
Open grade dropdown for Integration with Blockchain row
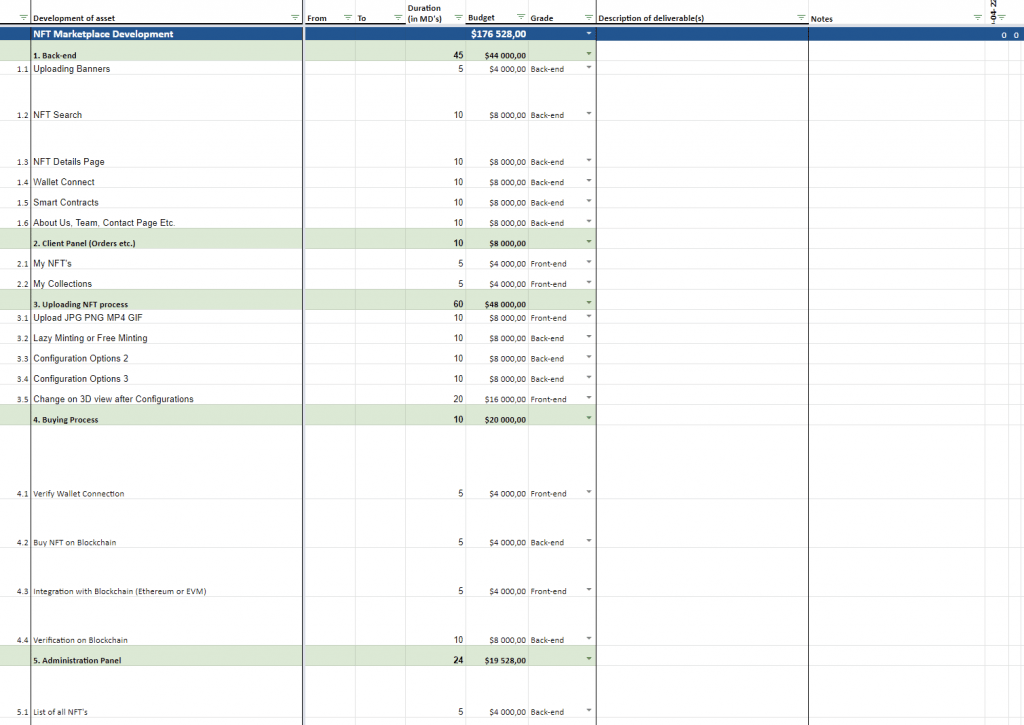pos(588,590)
